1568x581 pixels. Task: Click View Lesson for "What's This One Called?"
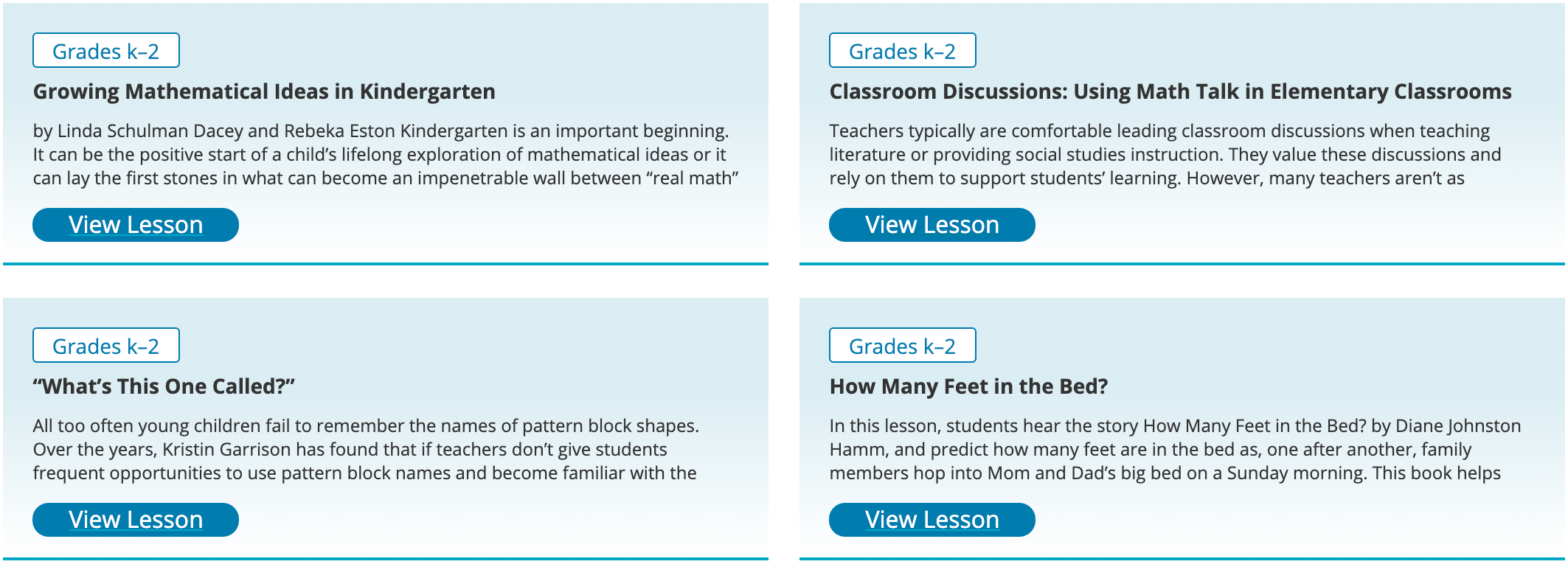click(x=135, y=520)
